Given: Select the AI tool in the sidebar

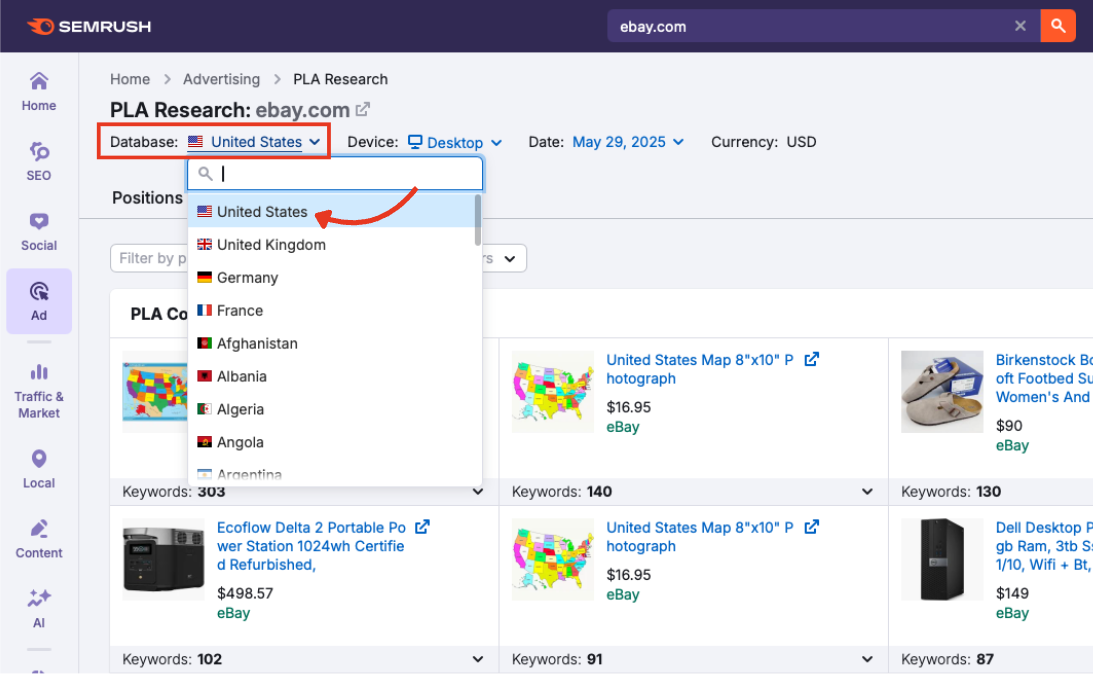Looking at the screenshot, I should (38, 608).
